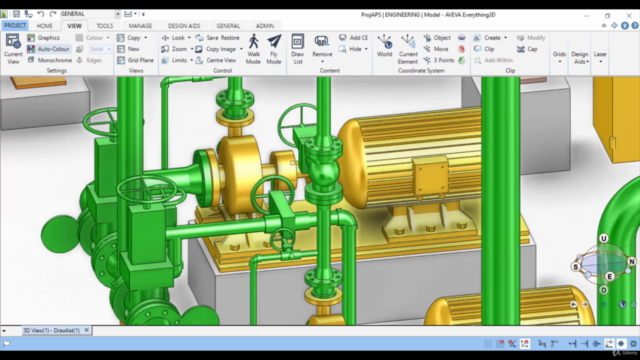
Task: Open the GENERAL module combo box
Action: (90, 14)
